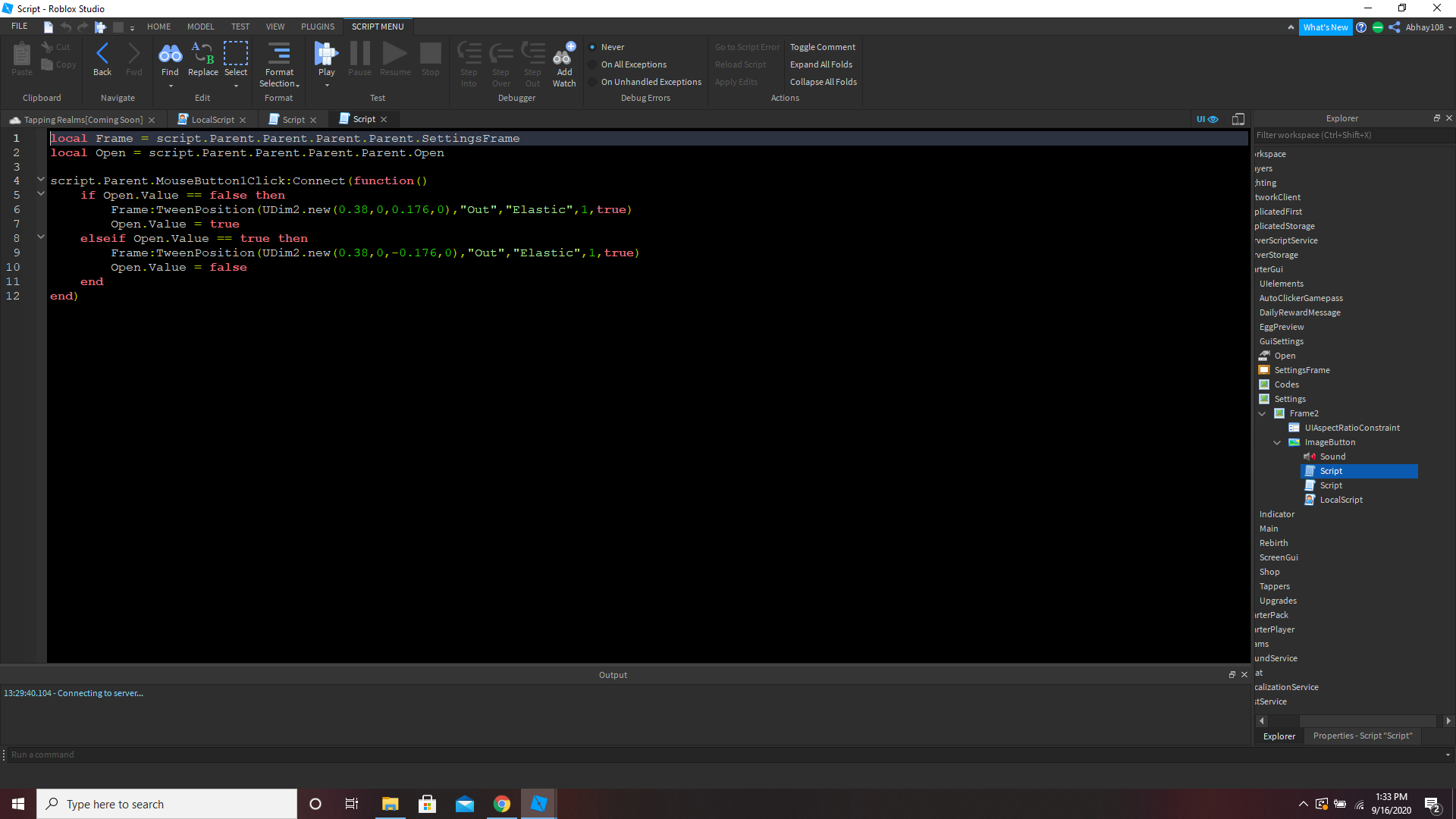
Task: Switch to the LocalScript tab
Action: [x=212, y=119]
